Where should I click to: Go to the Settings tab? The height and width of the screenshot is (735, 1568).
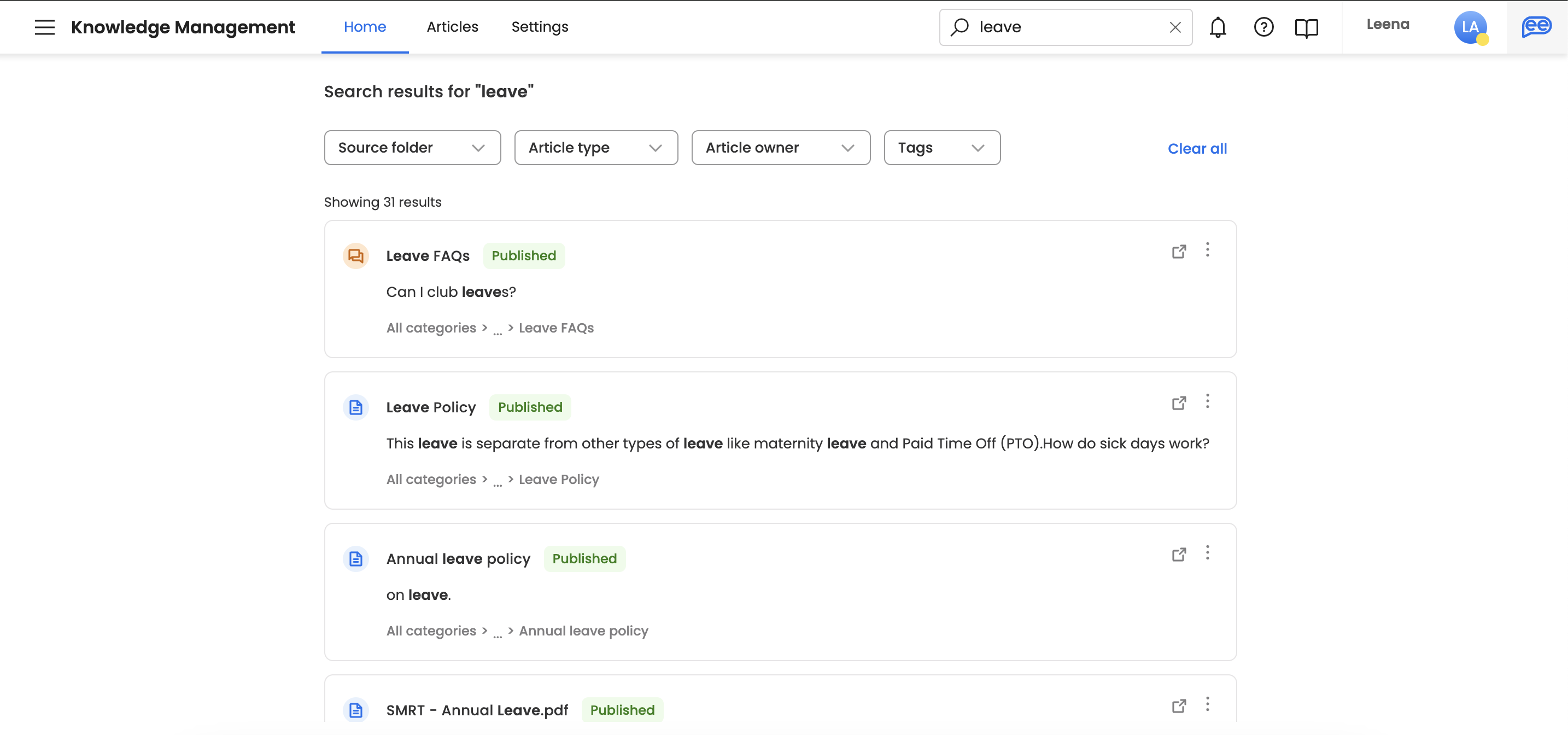point(539,27)
